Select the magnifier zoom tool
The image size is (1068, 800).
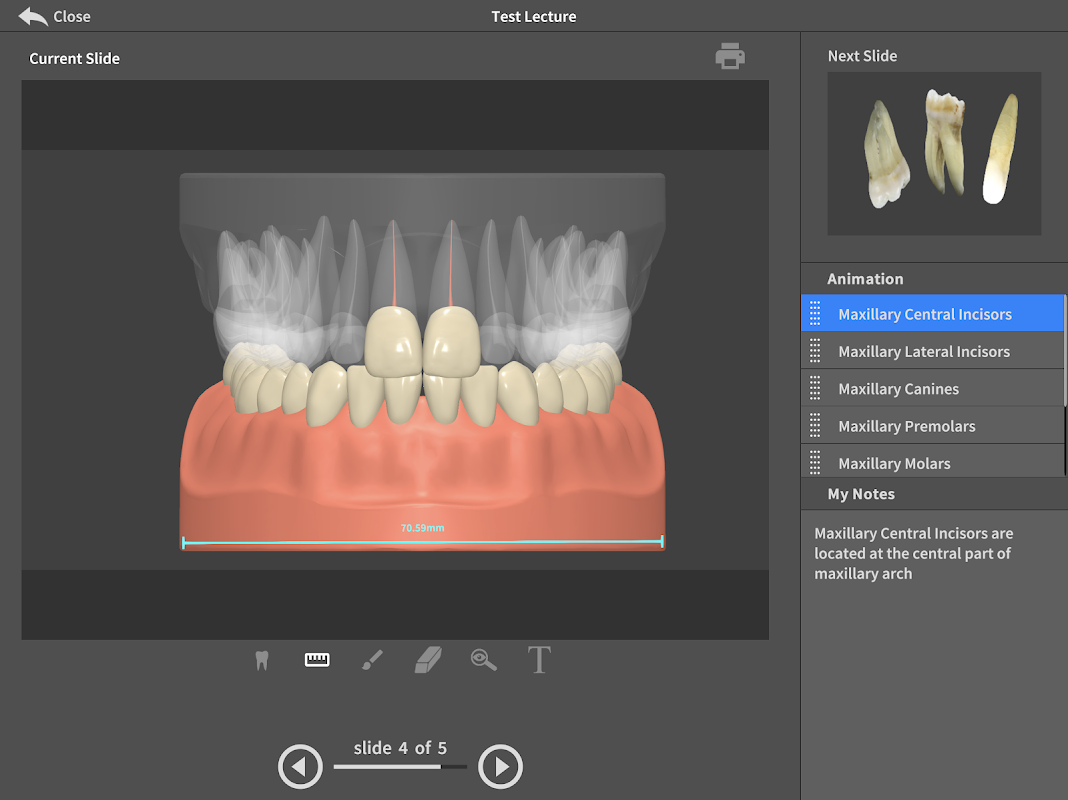(x=484, y=660)
